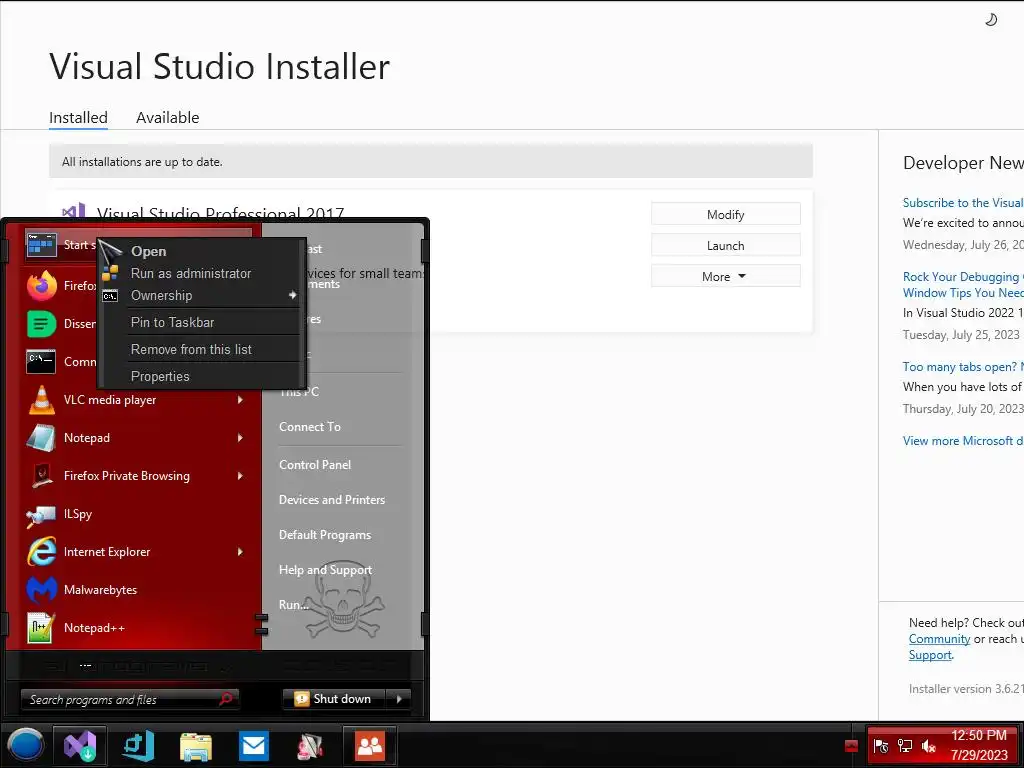The height and width of the screenshot is (768, 1024).
Task: Click the Search programs and files box
Action: pyautogui.click(x=130, y=699)
